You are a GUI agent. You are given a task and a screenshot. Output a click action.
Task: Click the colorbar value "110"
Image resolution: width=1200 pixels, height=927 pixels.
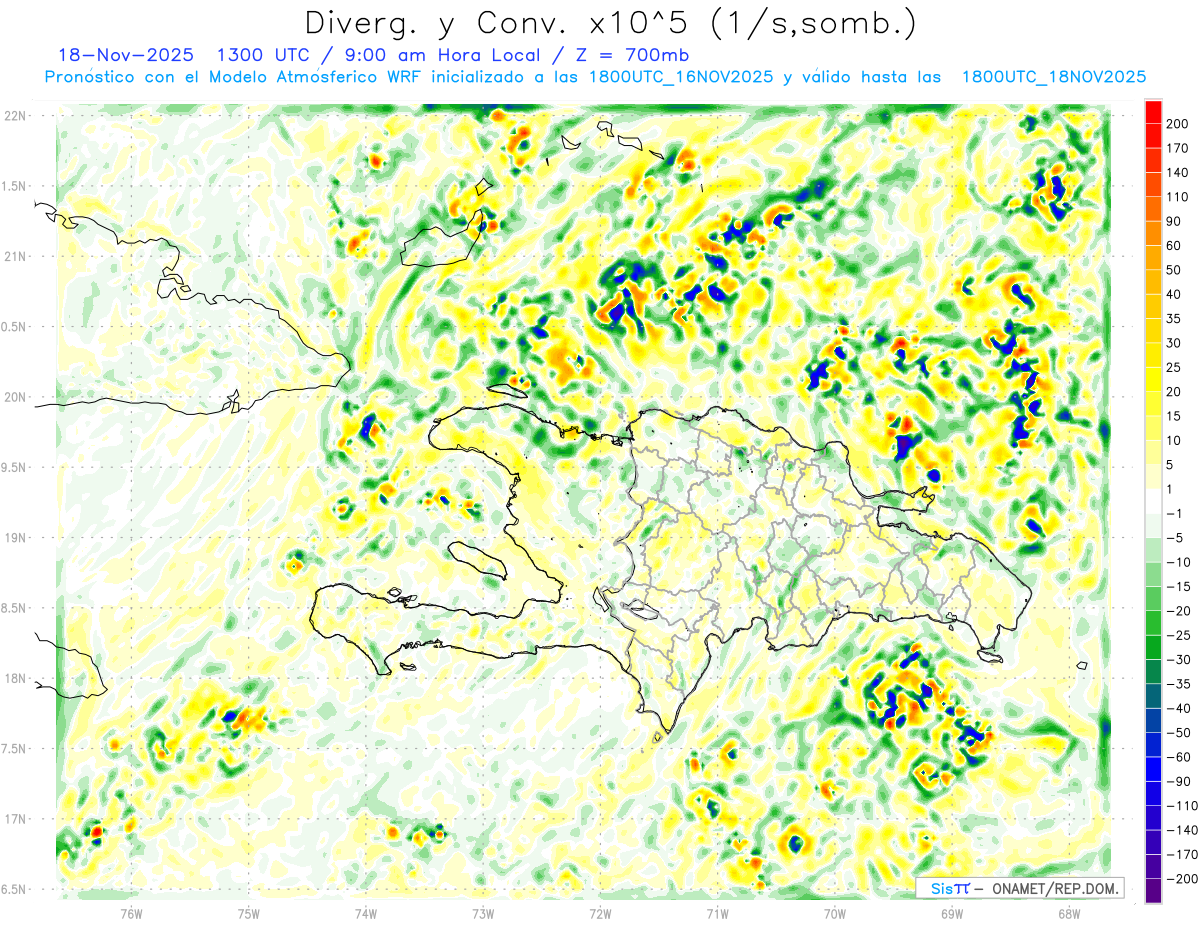(1178, 197)
